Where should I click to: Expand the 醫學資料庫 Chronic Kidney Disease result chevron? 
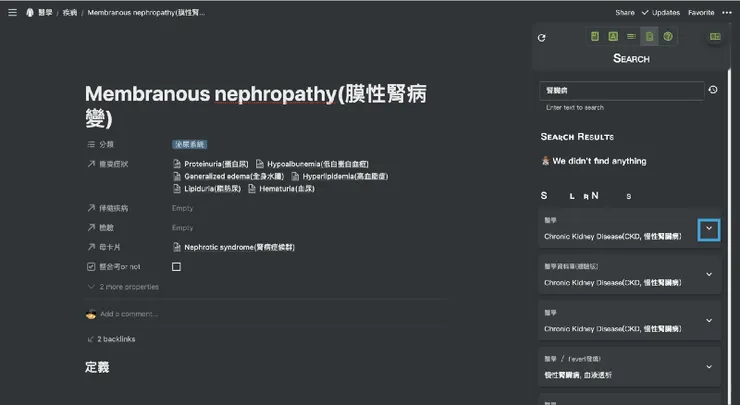coord(709,274)
